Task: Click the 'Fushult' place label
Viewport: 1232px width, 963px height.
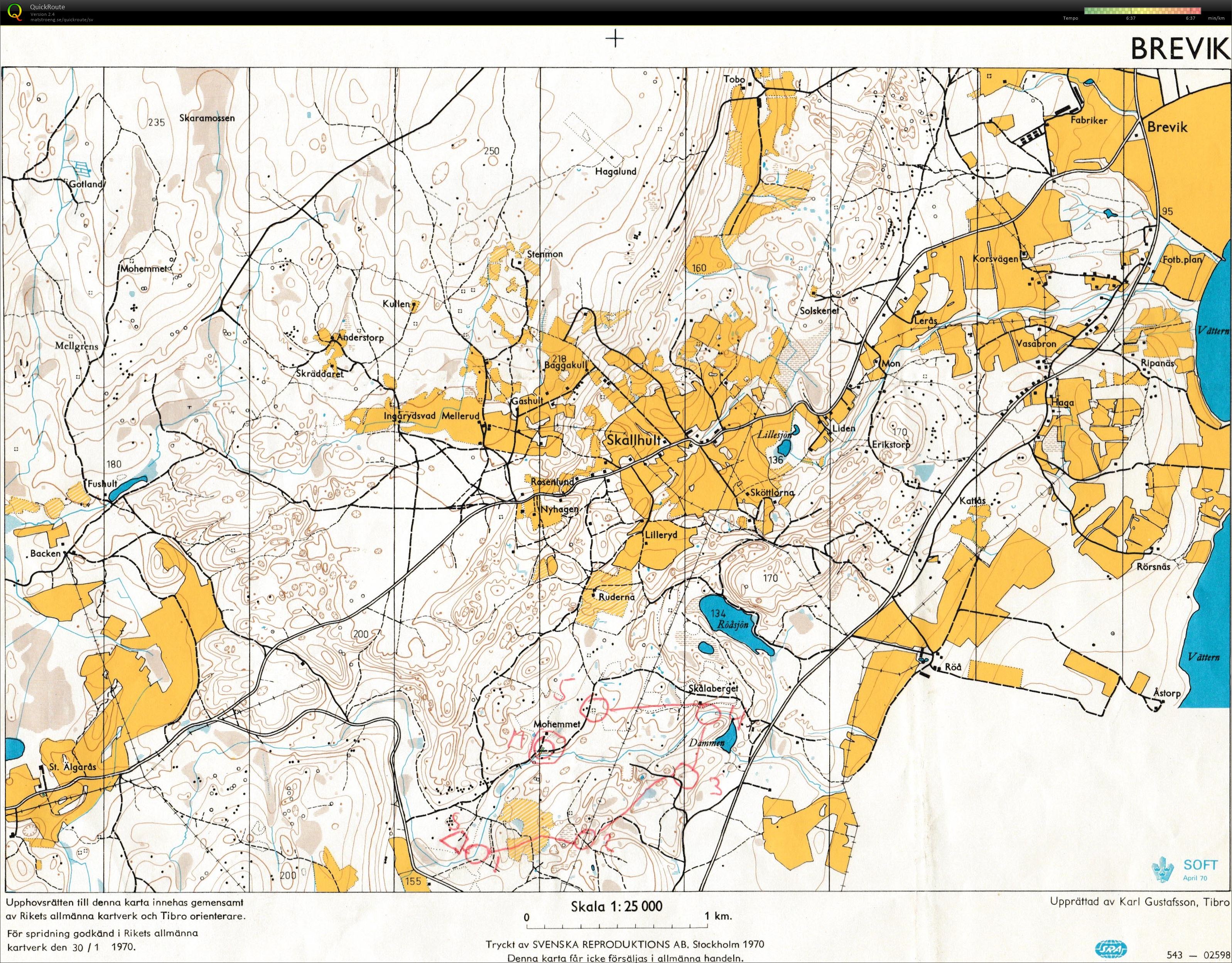Action: pyautogui.click(x=102, y=483)
